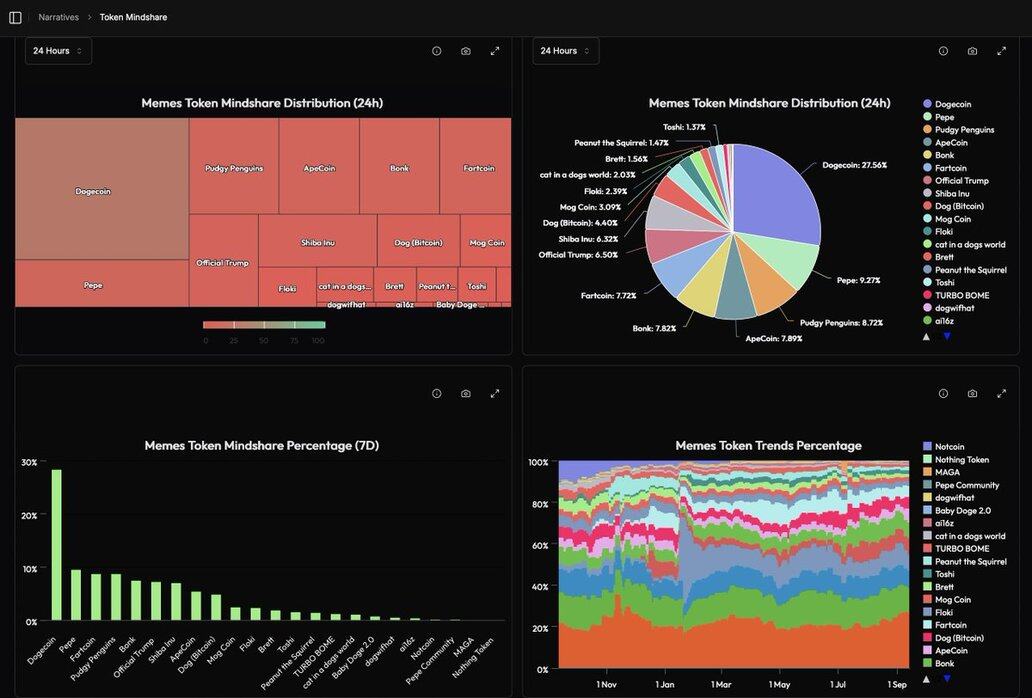Toggle ai16z in pie chart legend
The height and width of the screenshot is (698, 1032).
click(x=939, y=321)
